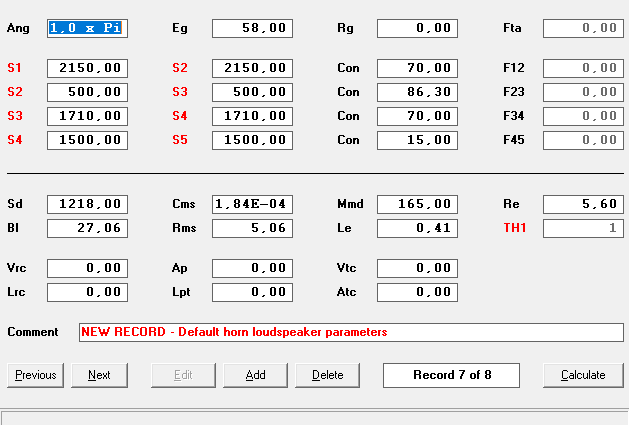Go to the Next record

(99, 375)
